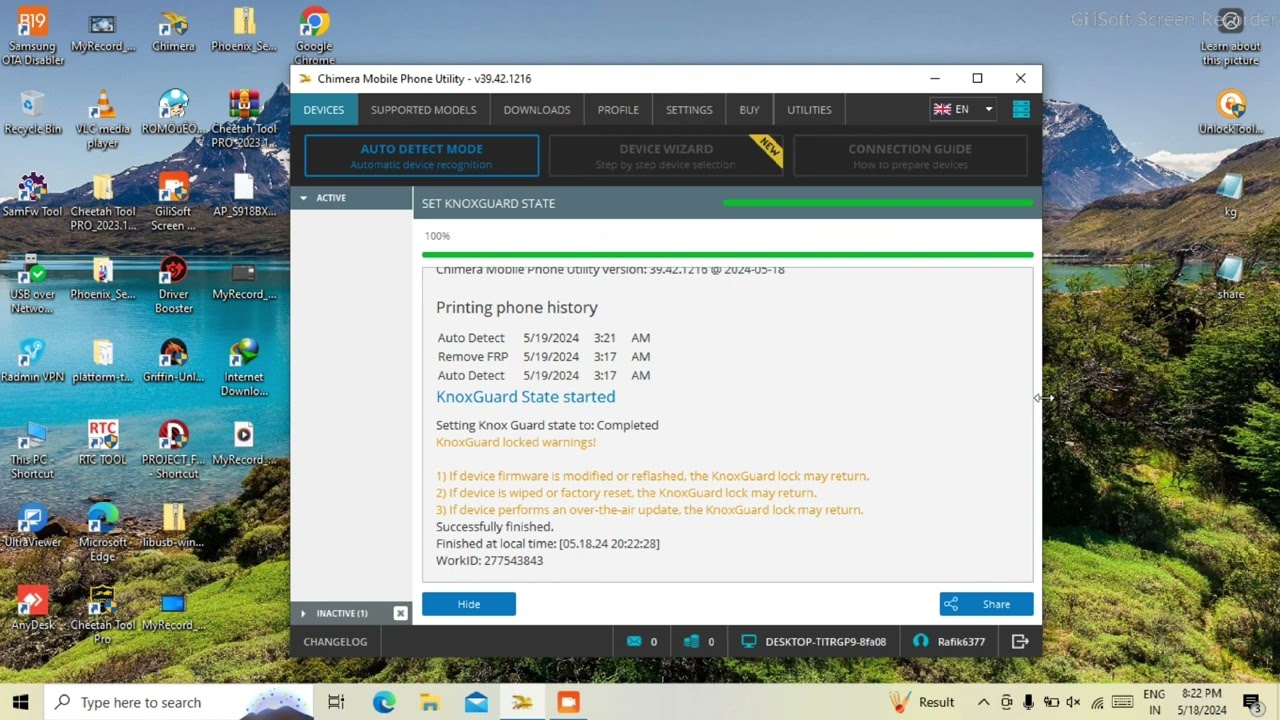Open the Chimera desktop shortcut
The height and width of the screenshot is (720, 1280).
(x=173, y=31)
